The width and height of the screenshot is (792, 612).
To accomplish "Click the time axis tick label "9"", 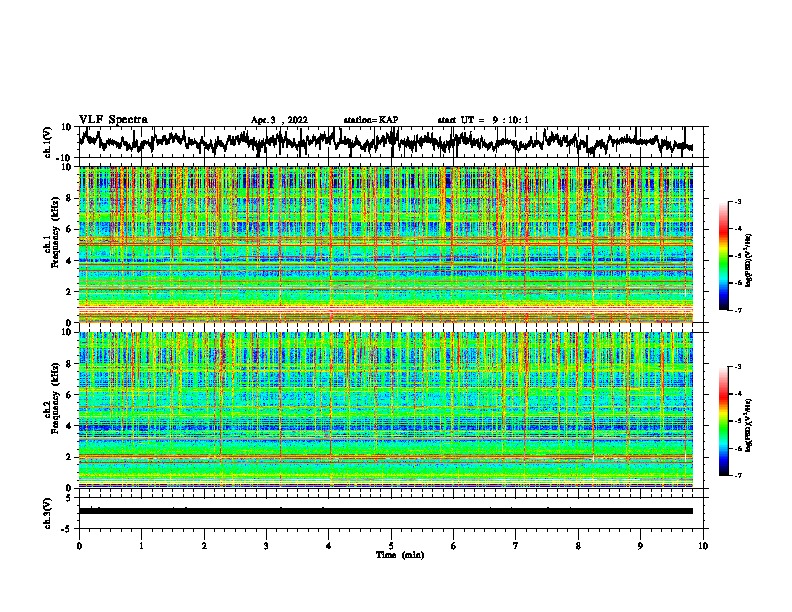I will (640, 546).
